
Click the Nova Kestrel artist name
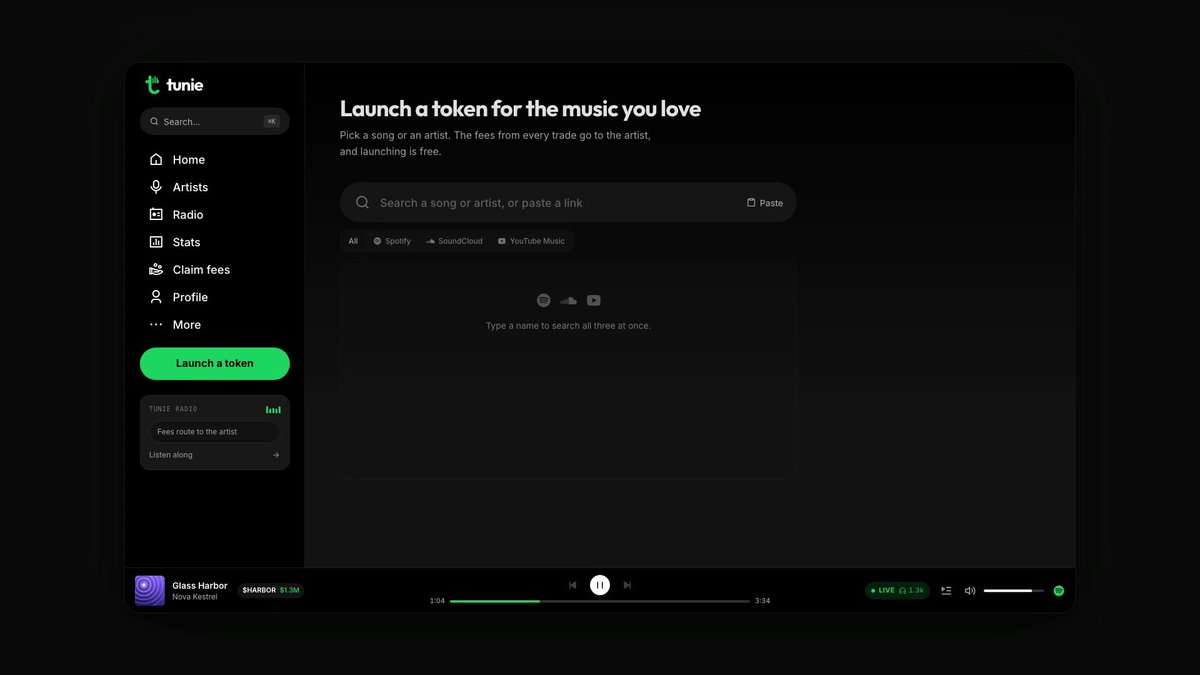[194, 597]
